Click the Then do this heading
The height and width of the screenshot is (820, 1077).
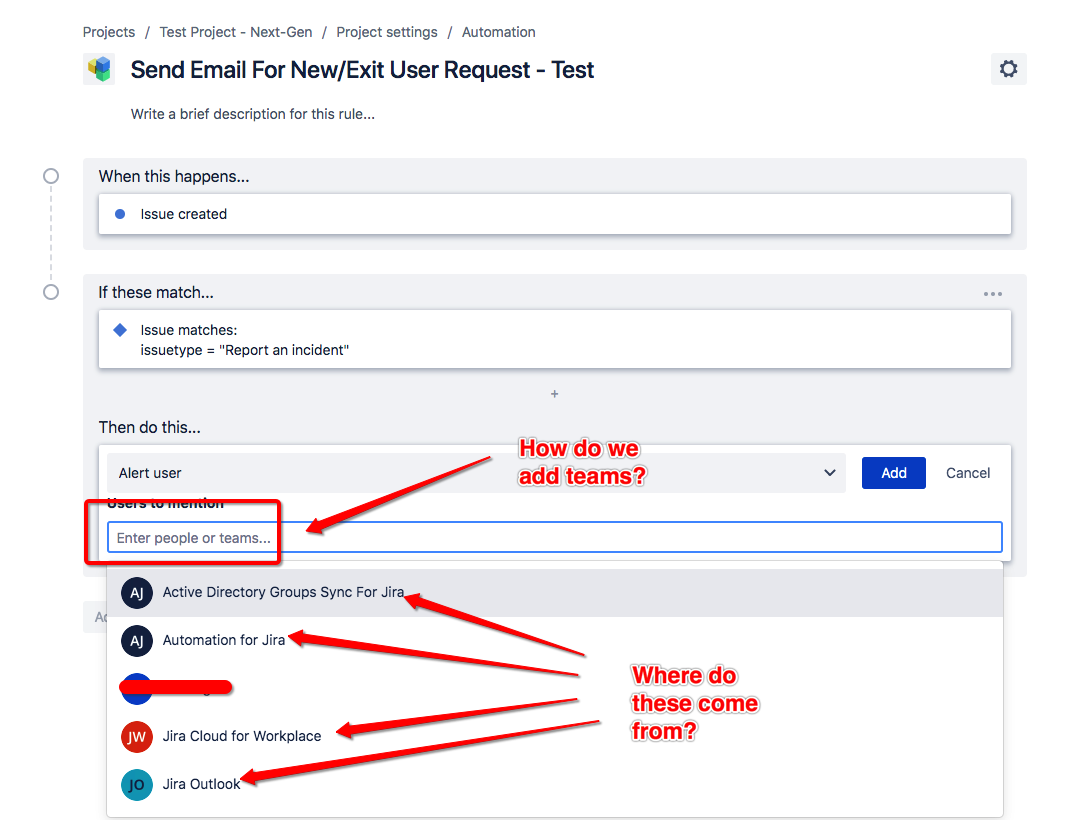coord(150,427)
